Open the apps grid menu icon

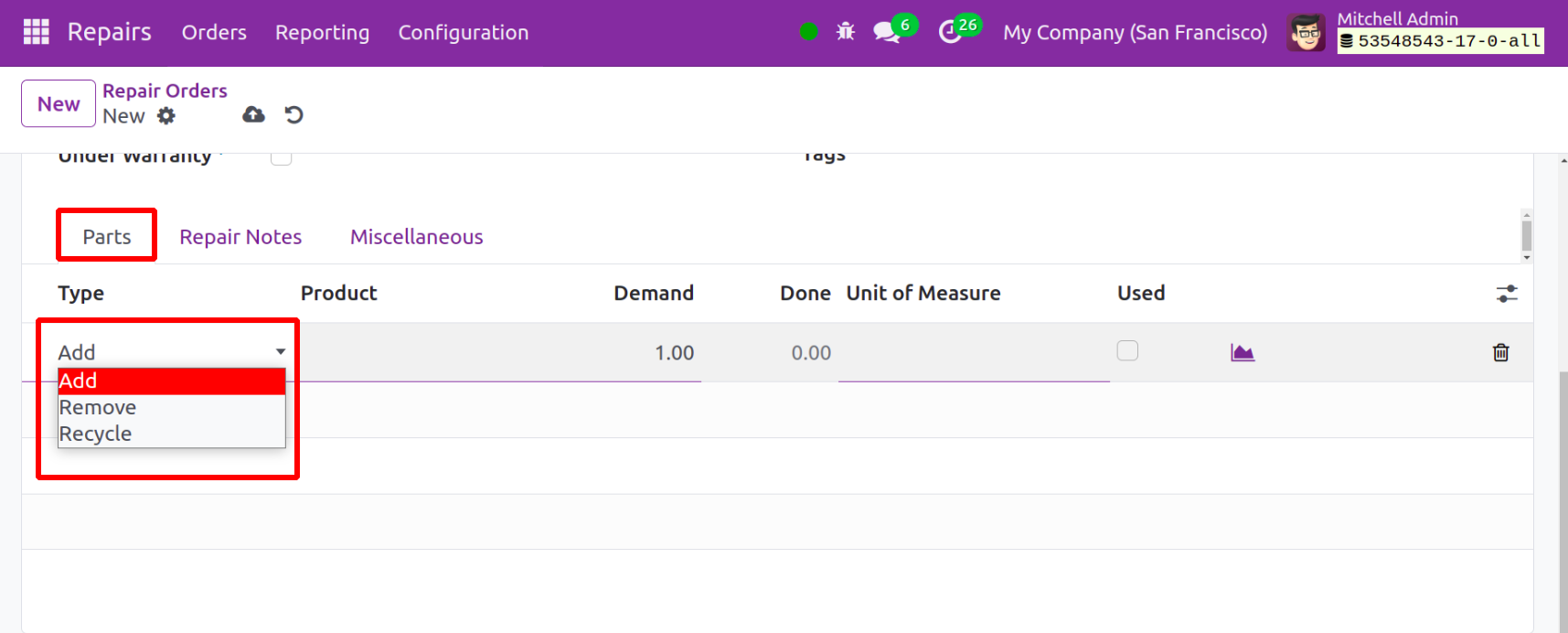36,32
